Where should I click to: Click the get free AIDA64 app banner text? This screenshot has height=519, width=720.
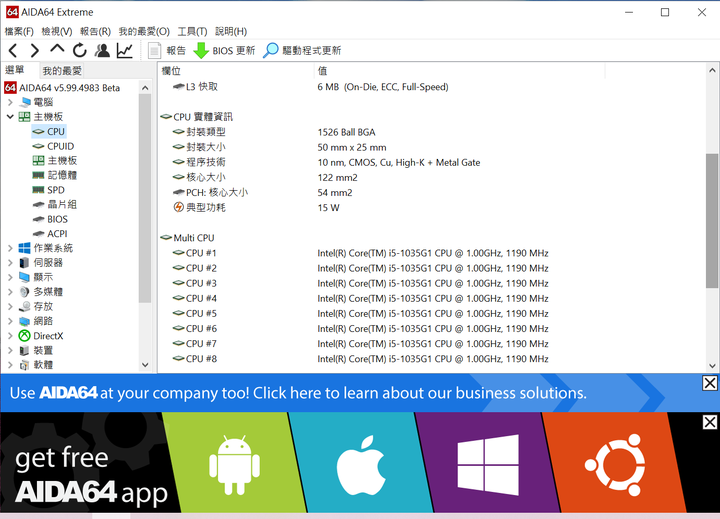pyautogui.click(x=91, y=475)
